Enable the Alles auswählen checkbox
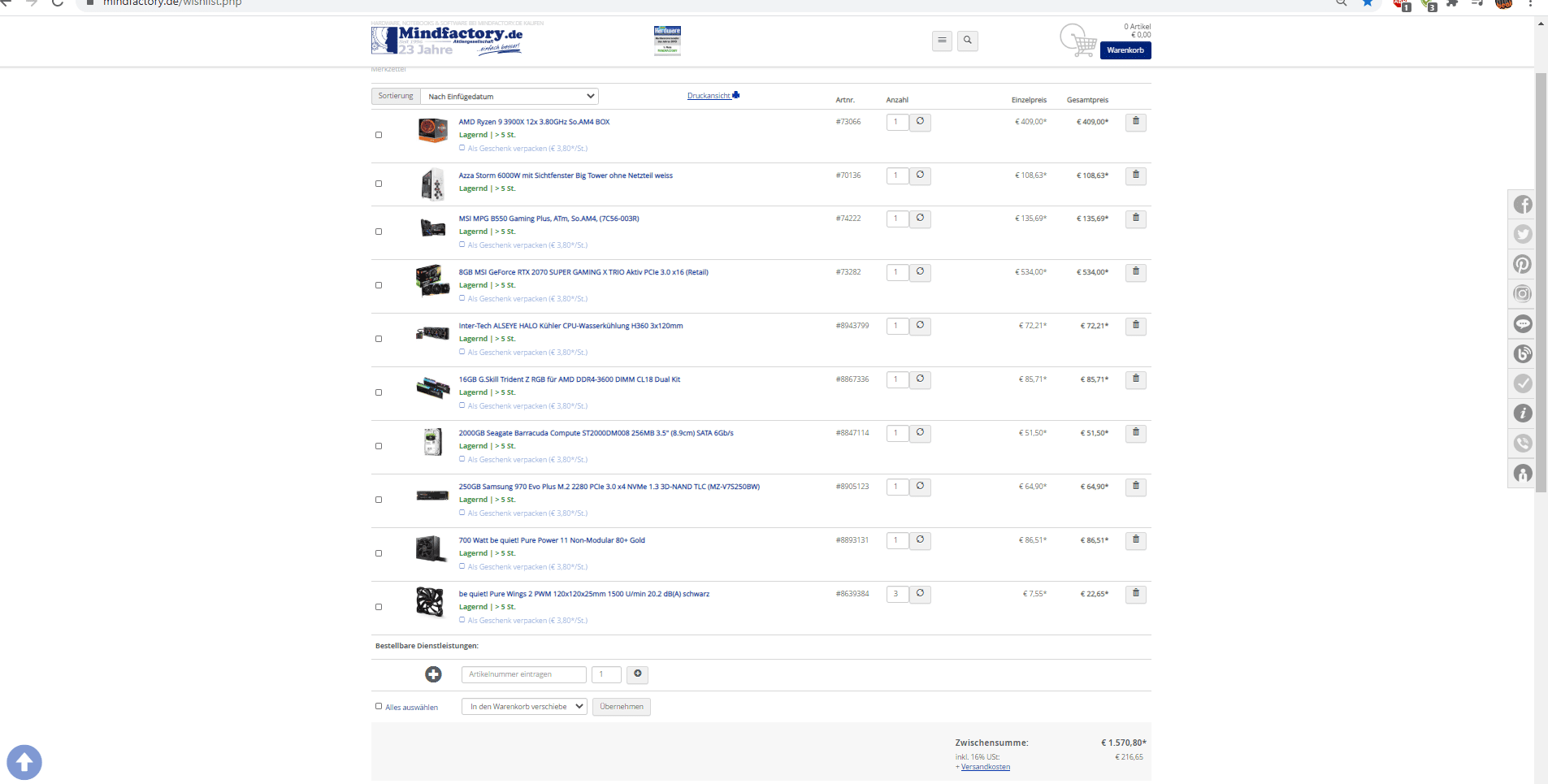The height and width of the screenshot is (784, 1548). coord(379,707)
